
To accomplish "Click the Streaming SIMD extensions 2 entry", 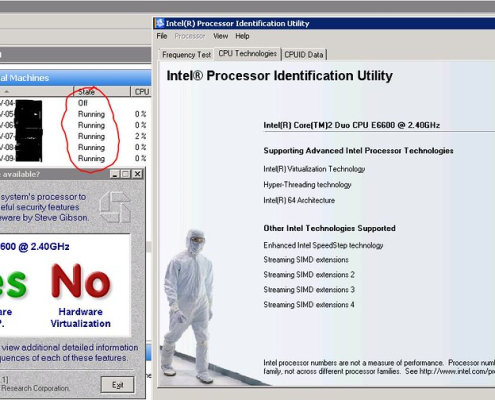I will coord(309,275).
